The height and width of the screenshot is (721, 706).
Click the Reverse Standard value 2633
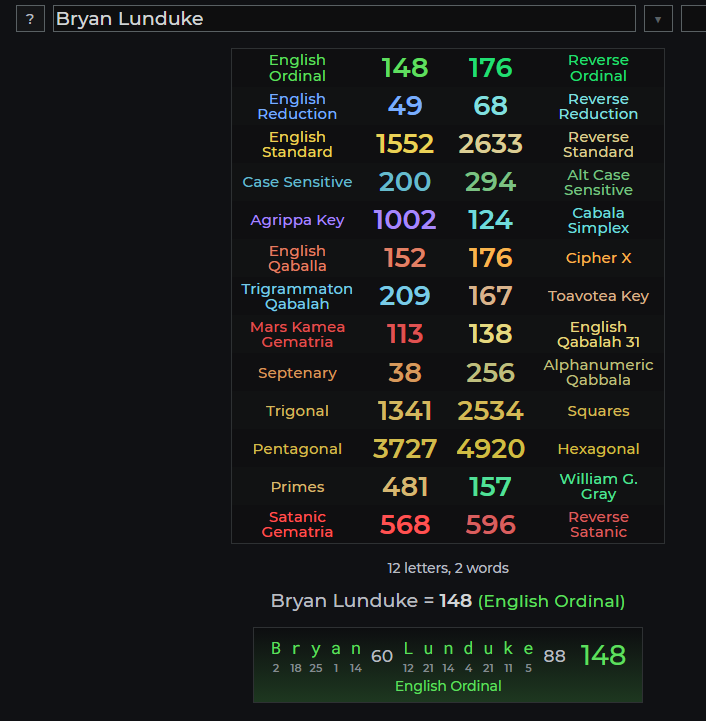click(490, 144)
